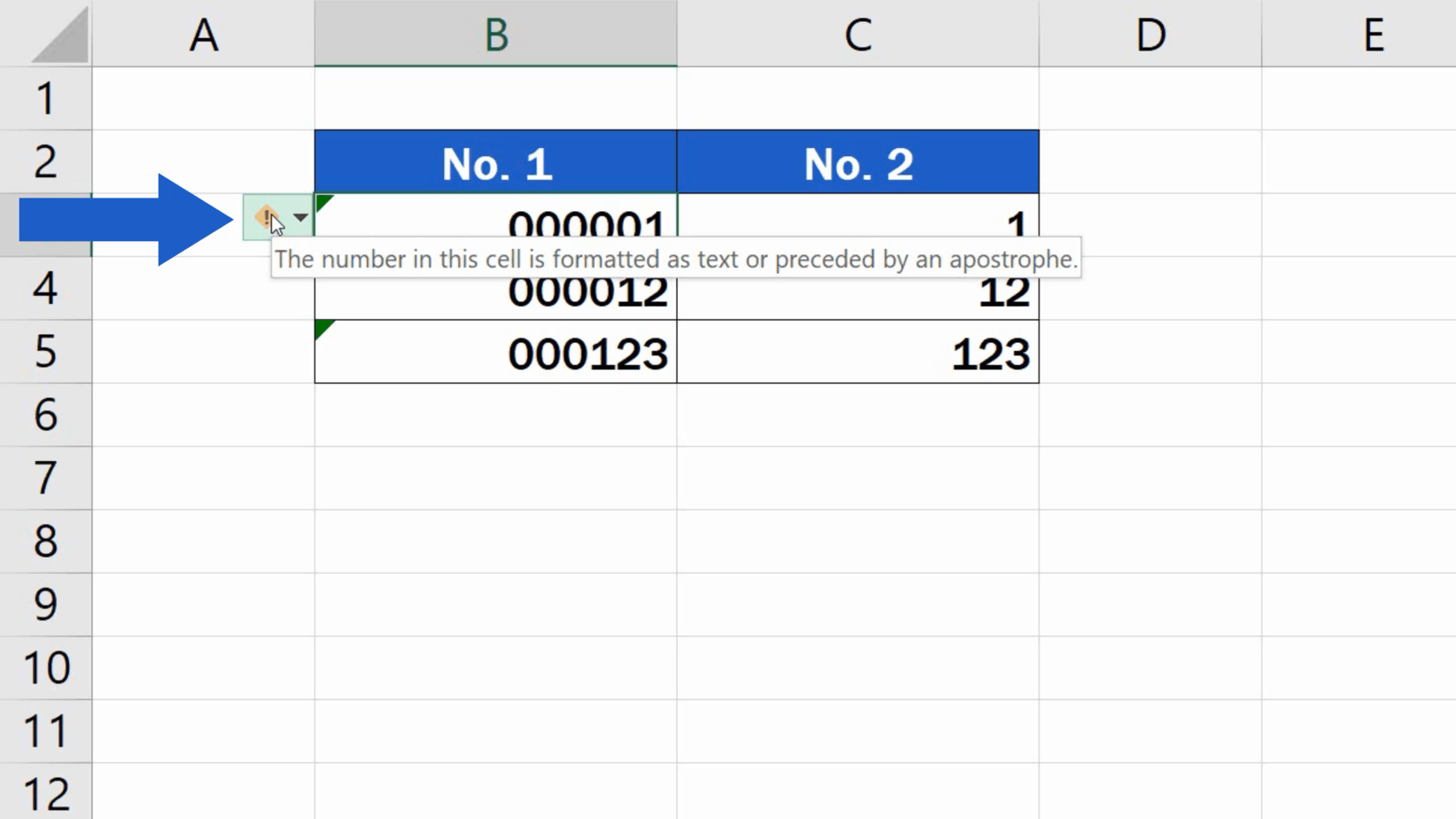Select row header 10
1456x819 pixels.
coord(46,667)
